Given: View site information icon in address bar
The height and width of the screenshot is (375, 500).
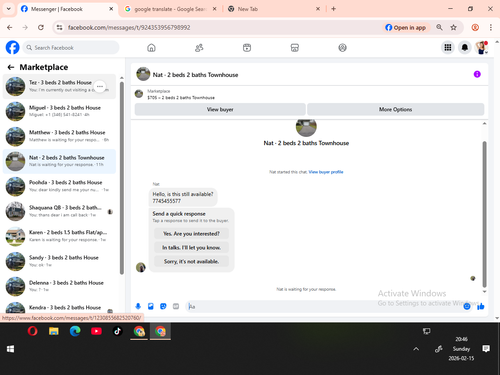Looking at the screenshot, I should pos(59,27).
